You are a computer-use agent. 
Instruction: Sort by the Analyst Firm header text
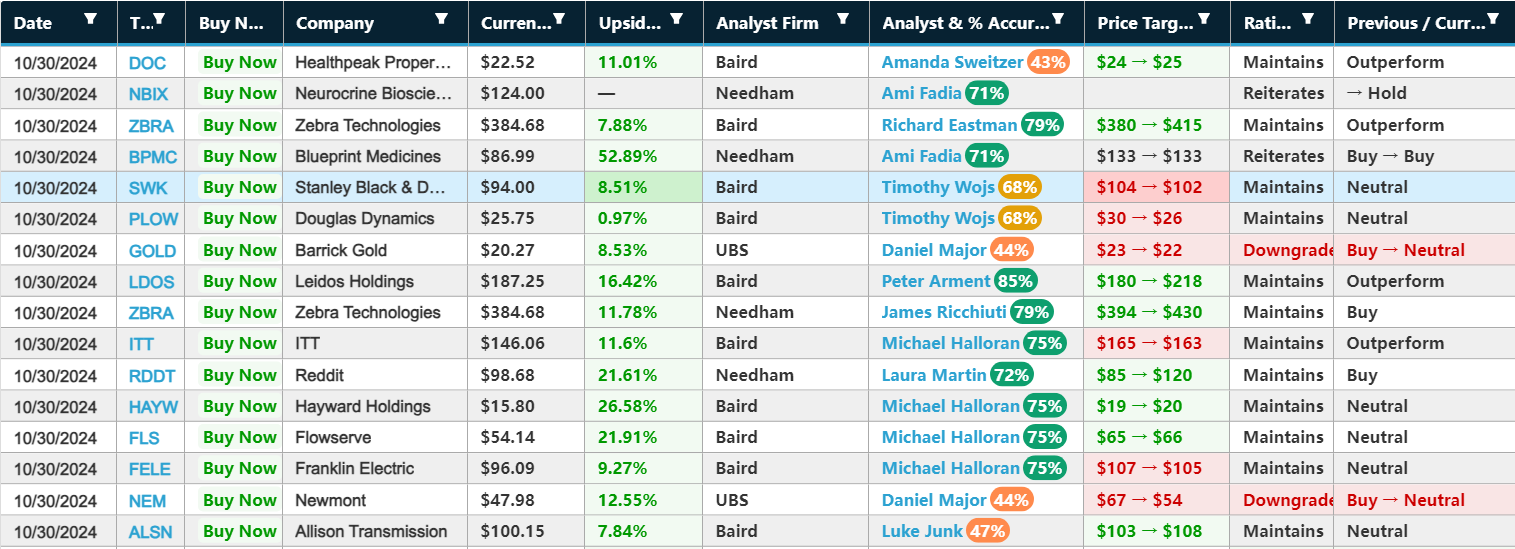(767, 23)
